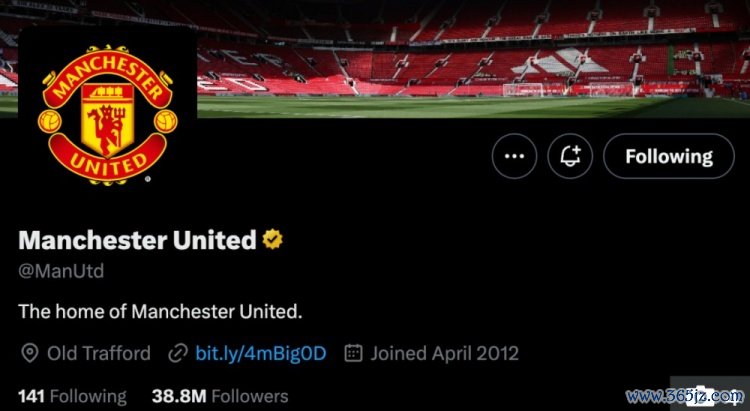Click the Manchester United display name
750x411 pixels.
pos(137,240)
